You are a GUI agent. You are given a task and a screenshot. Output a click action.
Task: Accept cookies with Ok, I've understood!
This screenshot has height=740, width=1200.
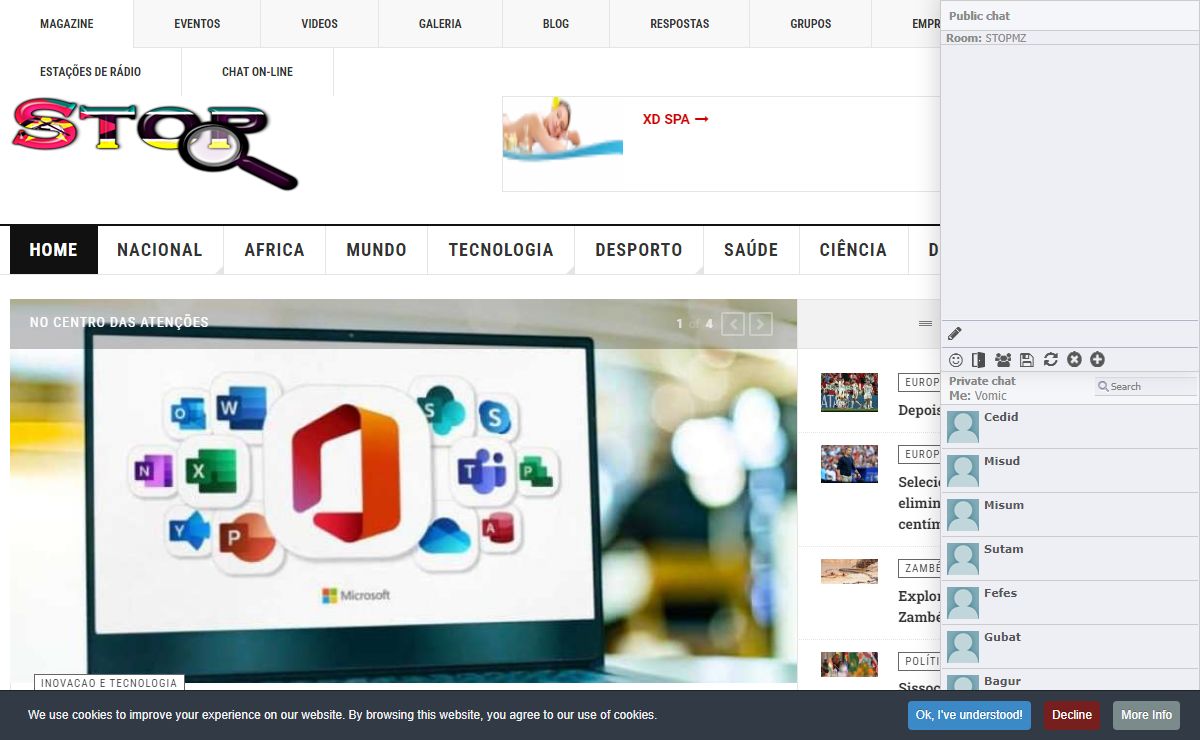(969, 715)
